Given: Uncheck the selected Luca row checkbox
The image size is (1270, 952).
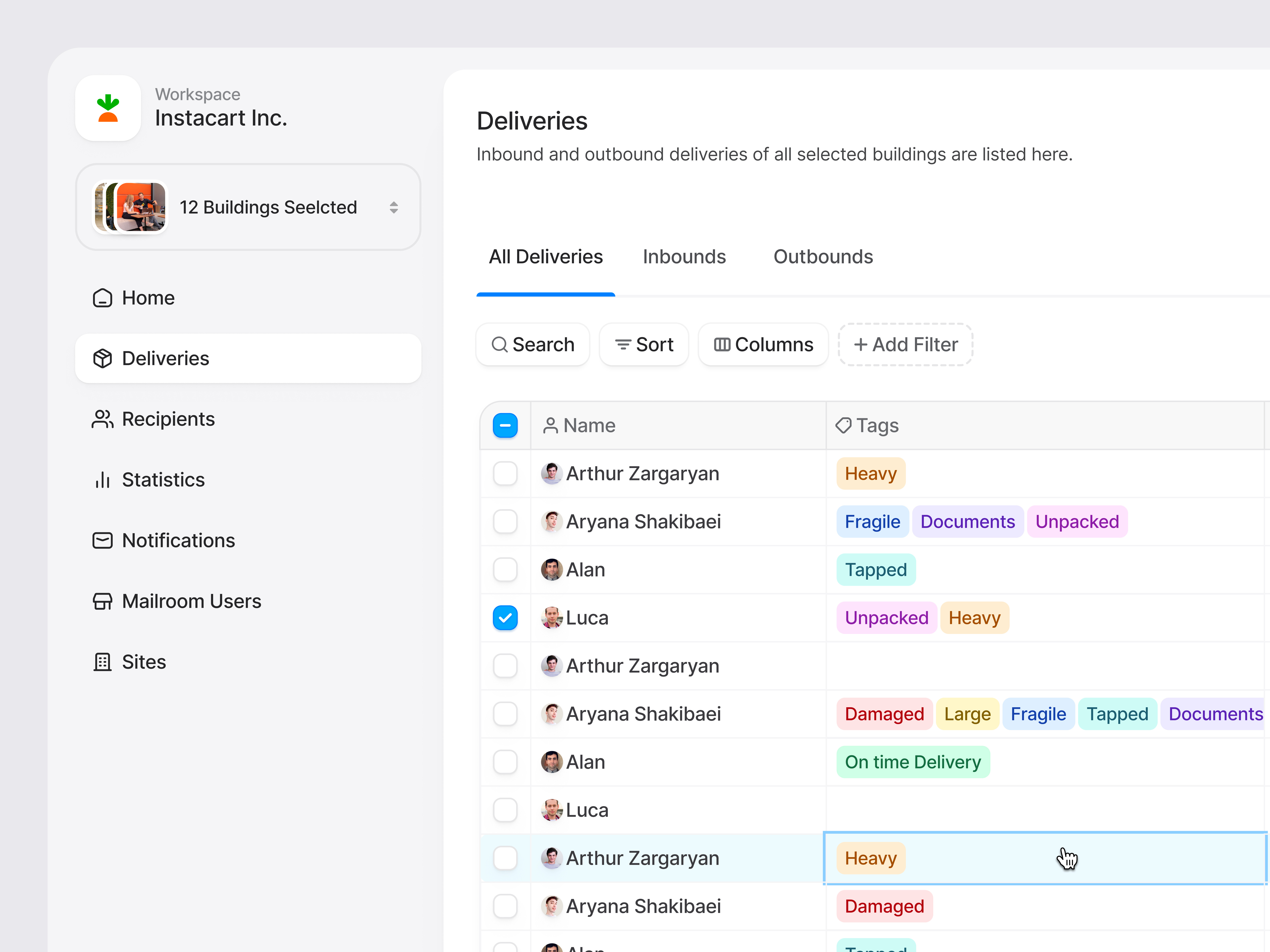Looking at the screenshot, I should coord(505,618).
